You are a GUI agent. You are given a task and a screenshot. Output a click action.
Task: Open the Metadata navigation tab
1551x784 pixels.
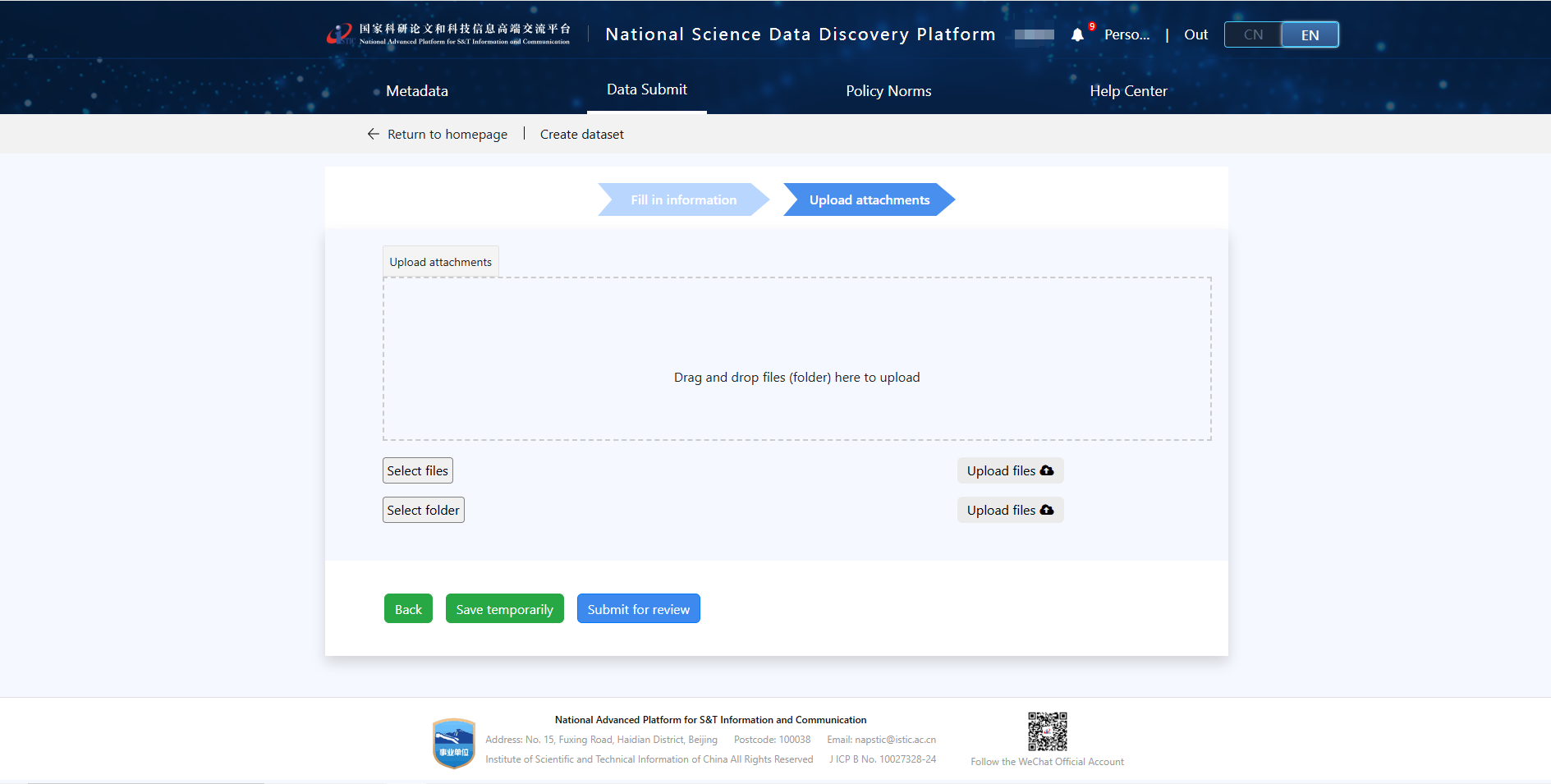click(x=417, y=91)
